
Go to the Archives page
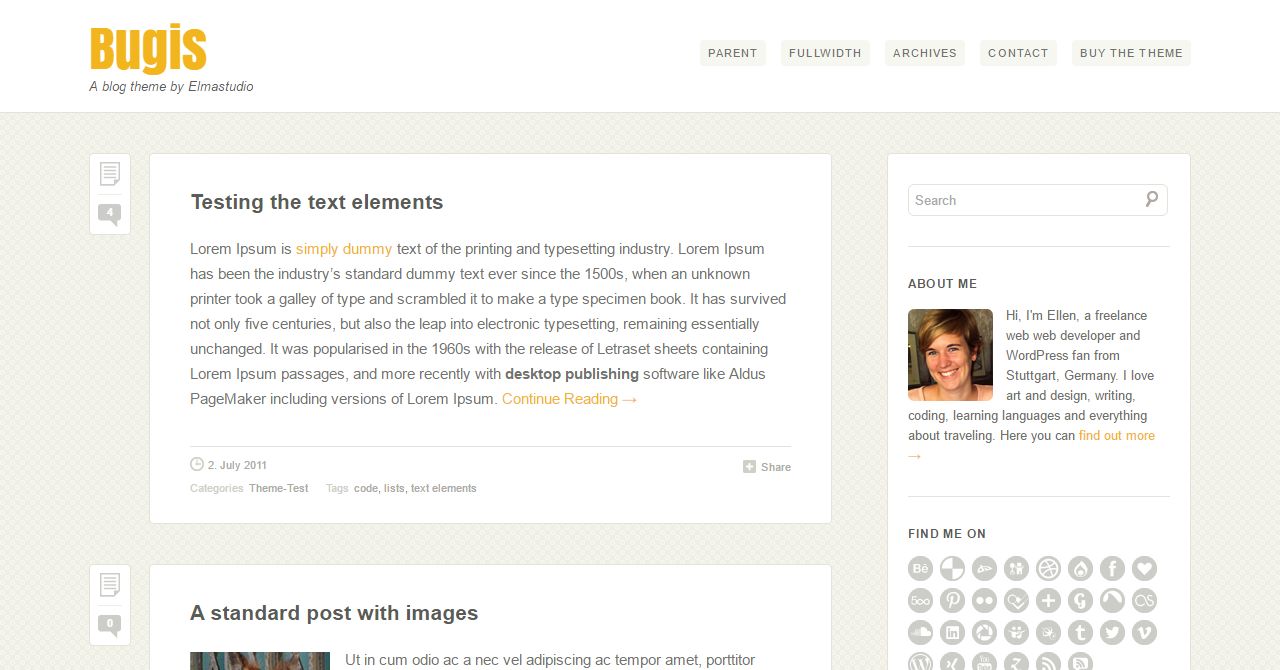pos(924,53)
